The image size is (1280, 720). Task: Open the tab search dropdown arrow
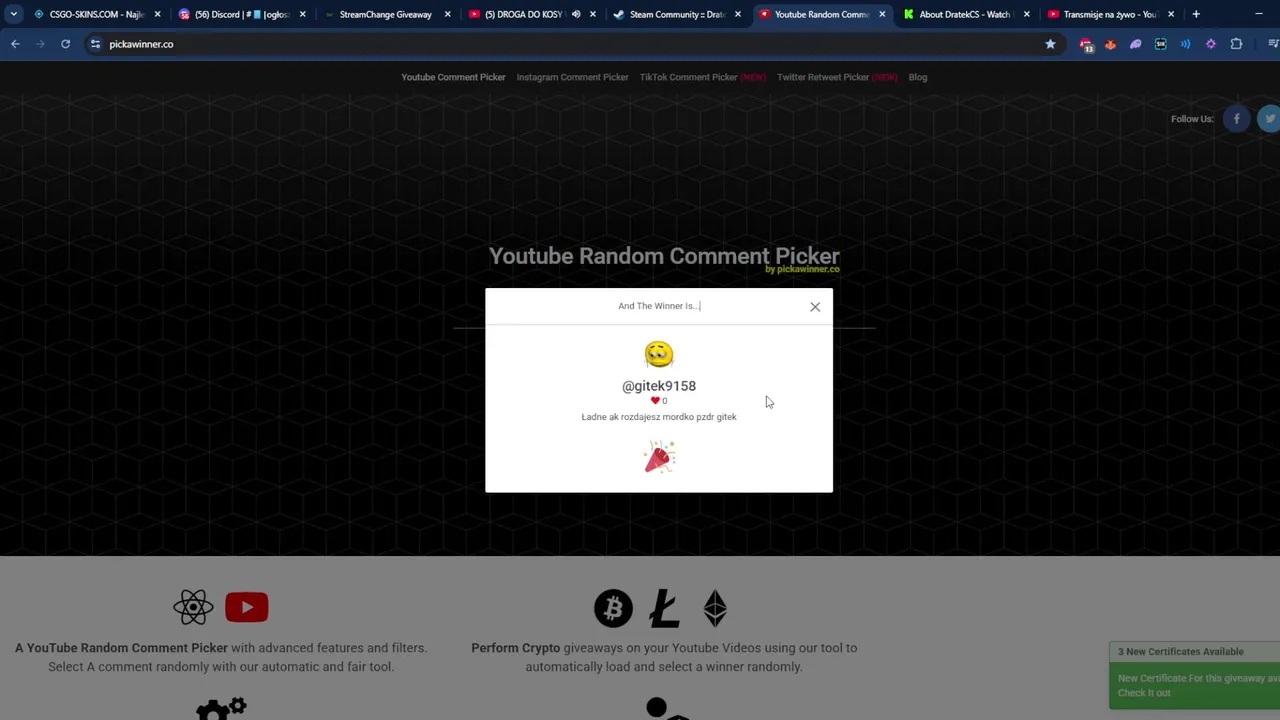14,14
